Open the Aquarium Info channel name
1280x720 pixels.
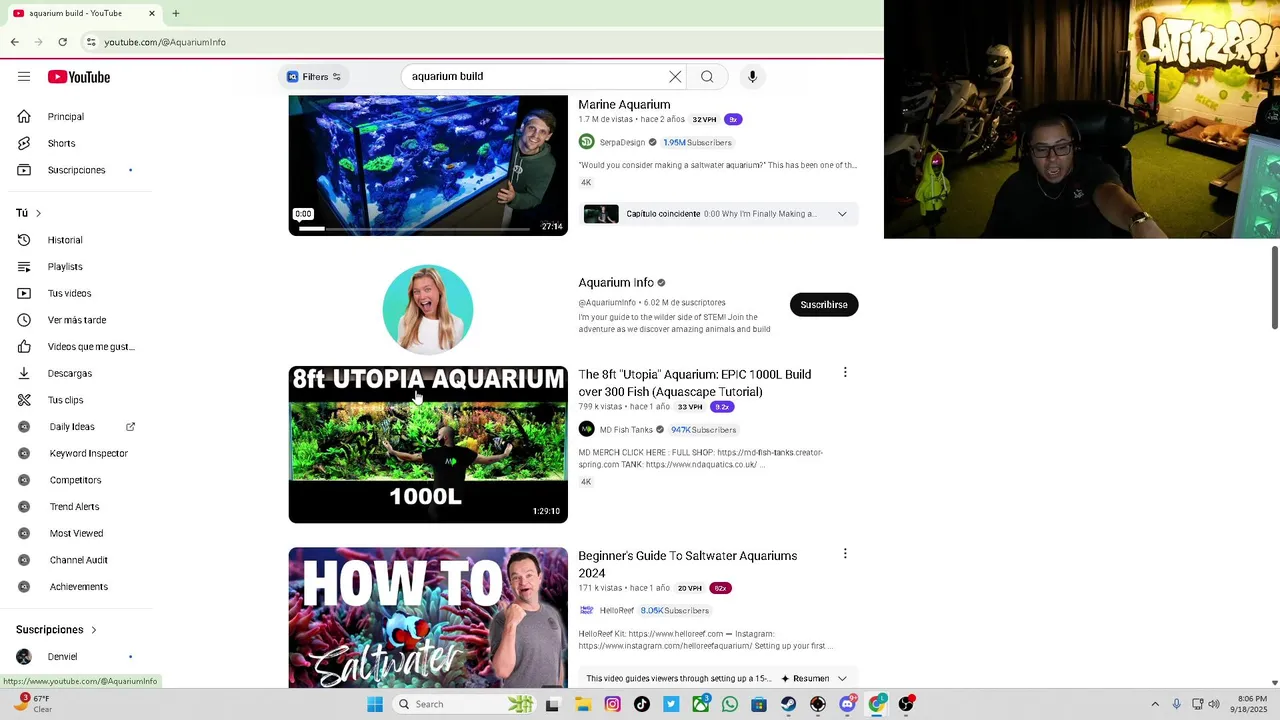tap(616, 283)
